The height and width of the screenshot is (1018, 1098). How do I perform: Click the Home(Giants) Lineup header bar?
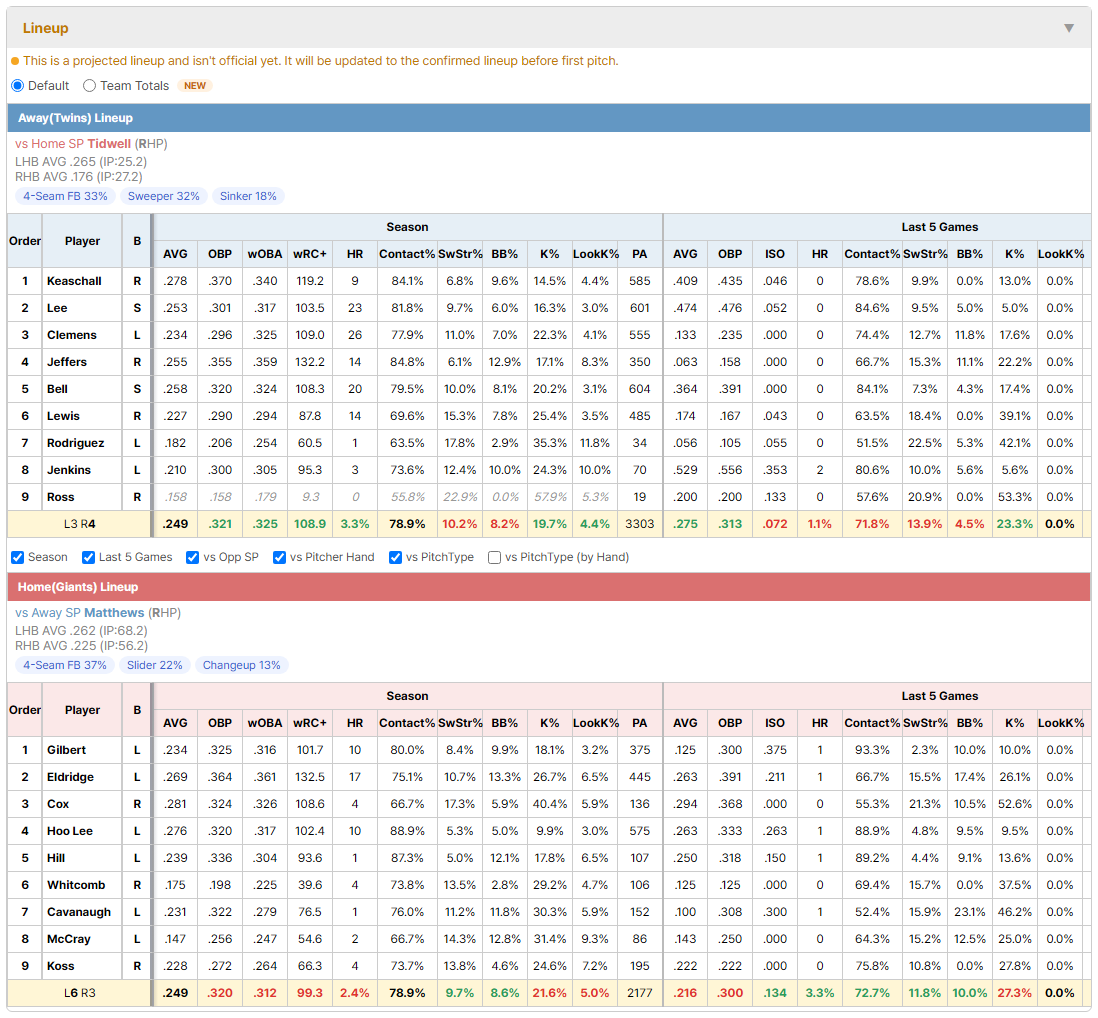click(x=549, y=587)
